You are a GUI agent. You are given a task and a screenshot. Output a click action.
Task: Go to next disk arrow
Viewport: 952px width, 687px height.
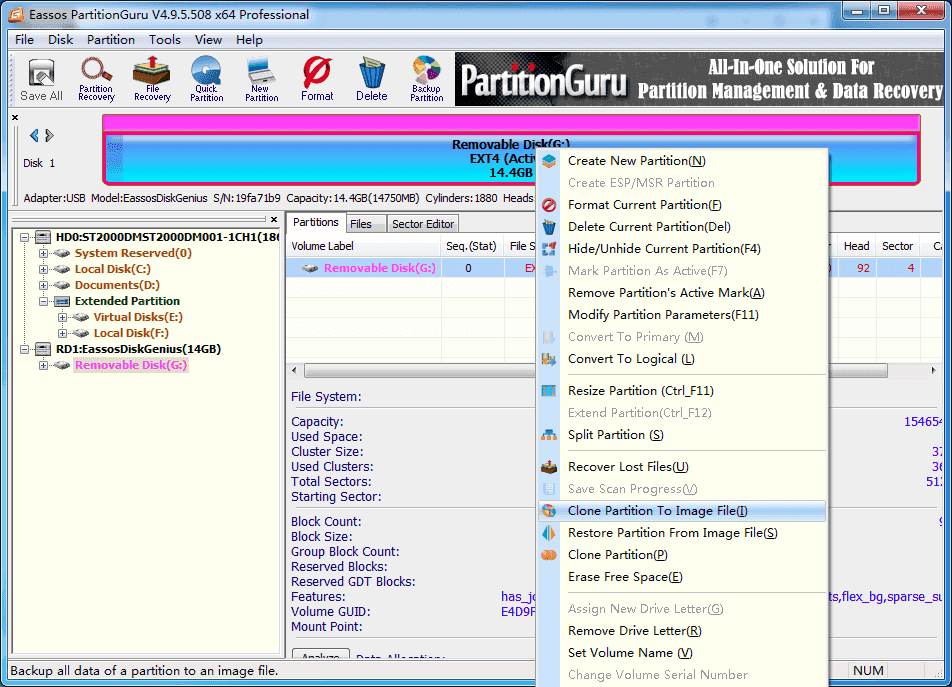tap(50, 135)
